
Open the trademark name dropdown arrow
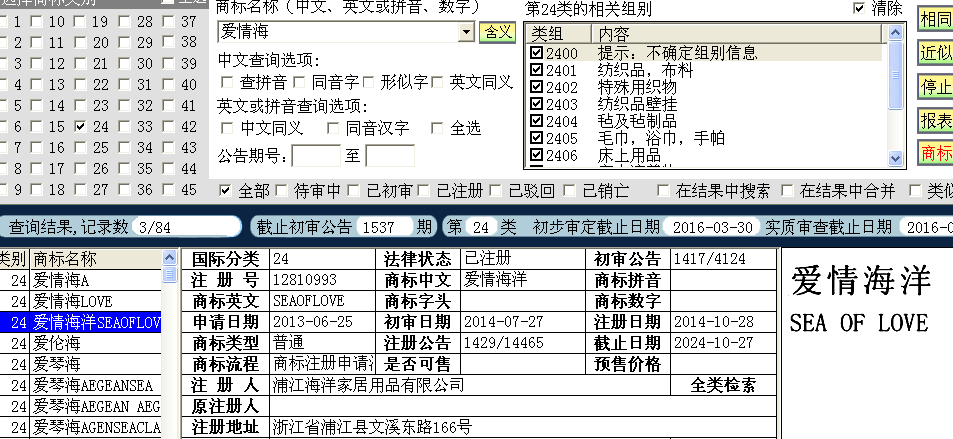pyautogui.click(x=466, y=32)
